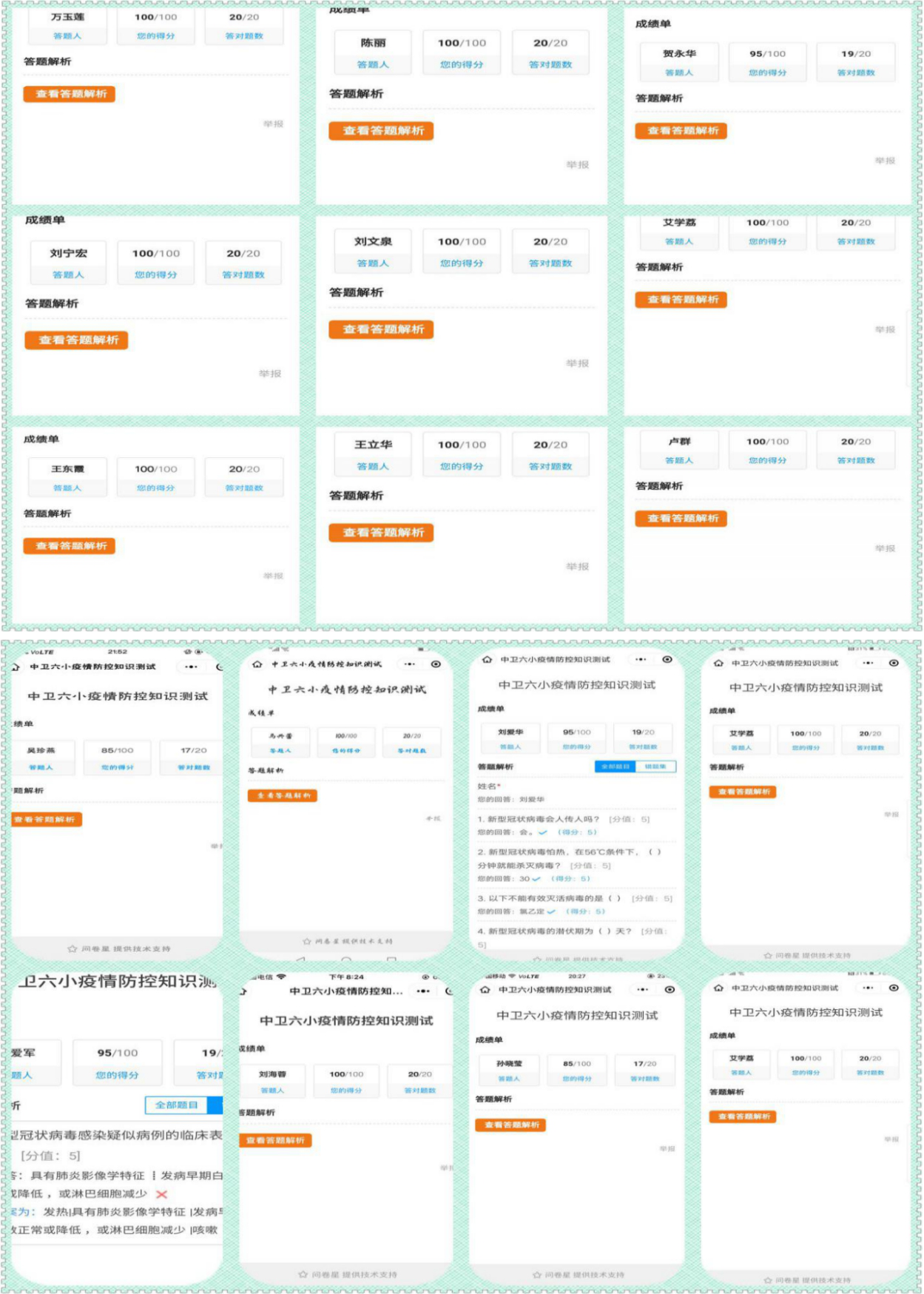The image size is (924, 1294).
Task: Click 举报 link in 刘宁宏's card
Action: [x=270, y=374]
